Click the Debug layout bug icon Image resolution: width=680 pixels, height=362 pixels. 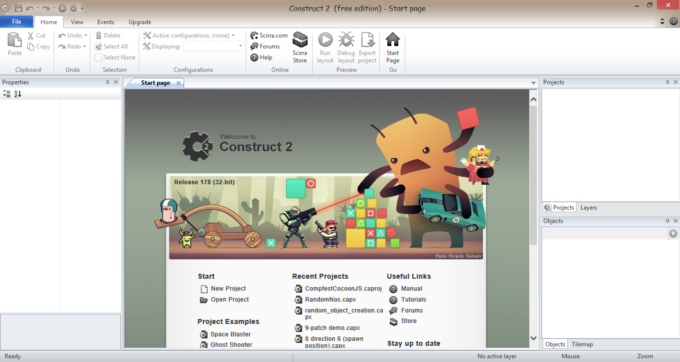pos(346,40)
